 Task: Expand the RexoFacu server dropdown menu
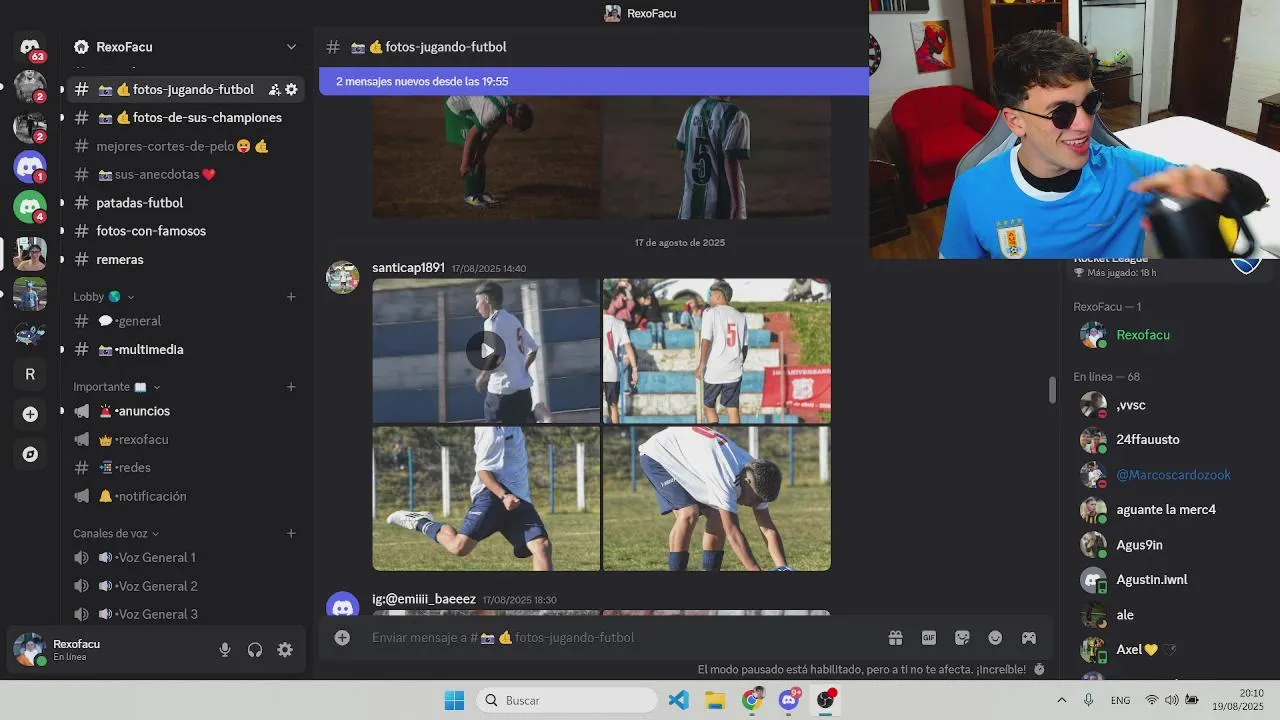291,47
